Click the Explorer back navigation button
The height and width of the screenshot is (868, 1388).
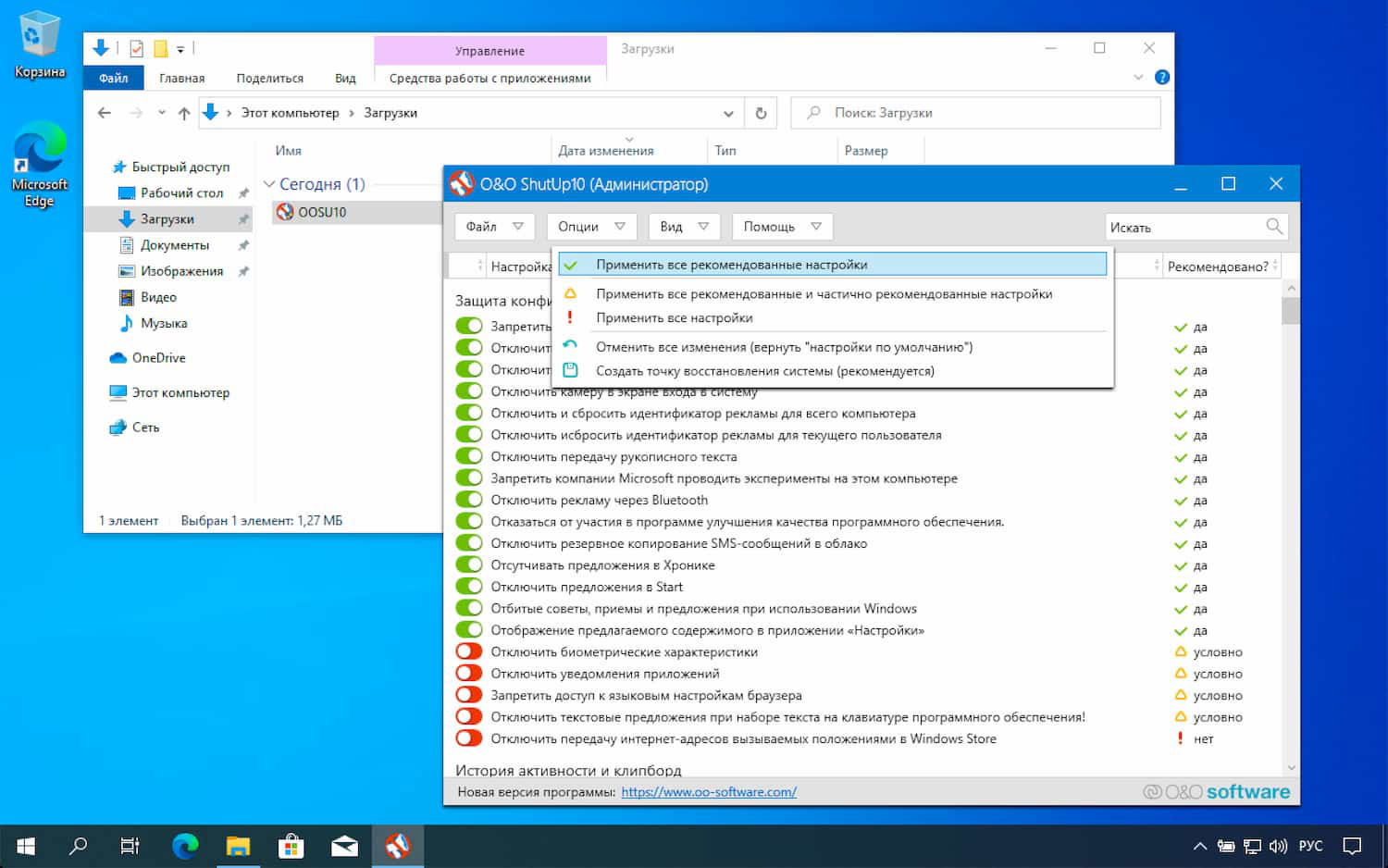pyautogui.click(x=104, y=112)
